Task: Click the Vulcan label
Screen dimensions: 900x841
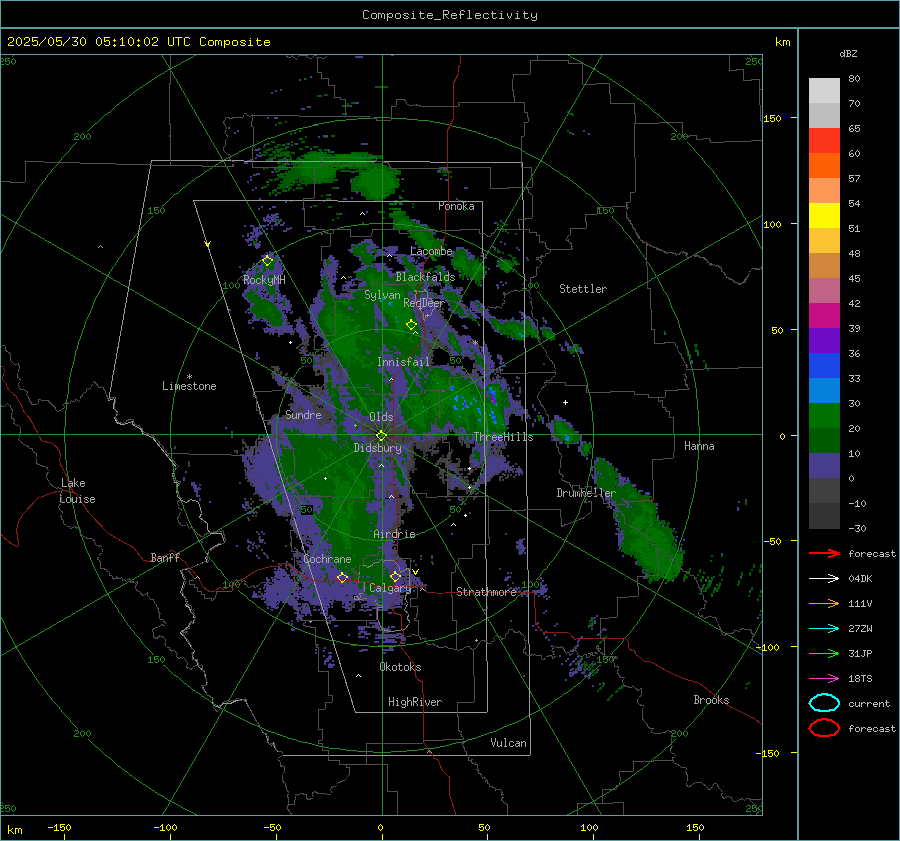Action: pos(508,743)
